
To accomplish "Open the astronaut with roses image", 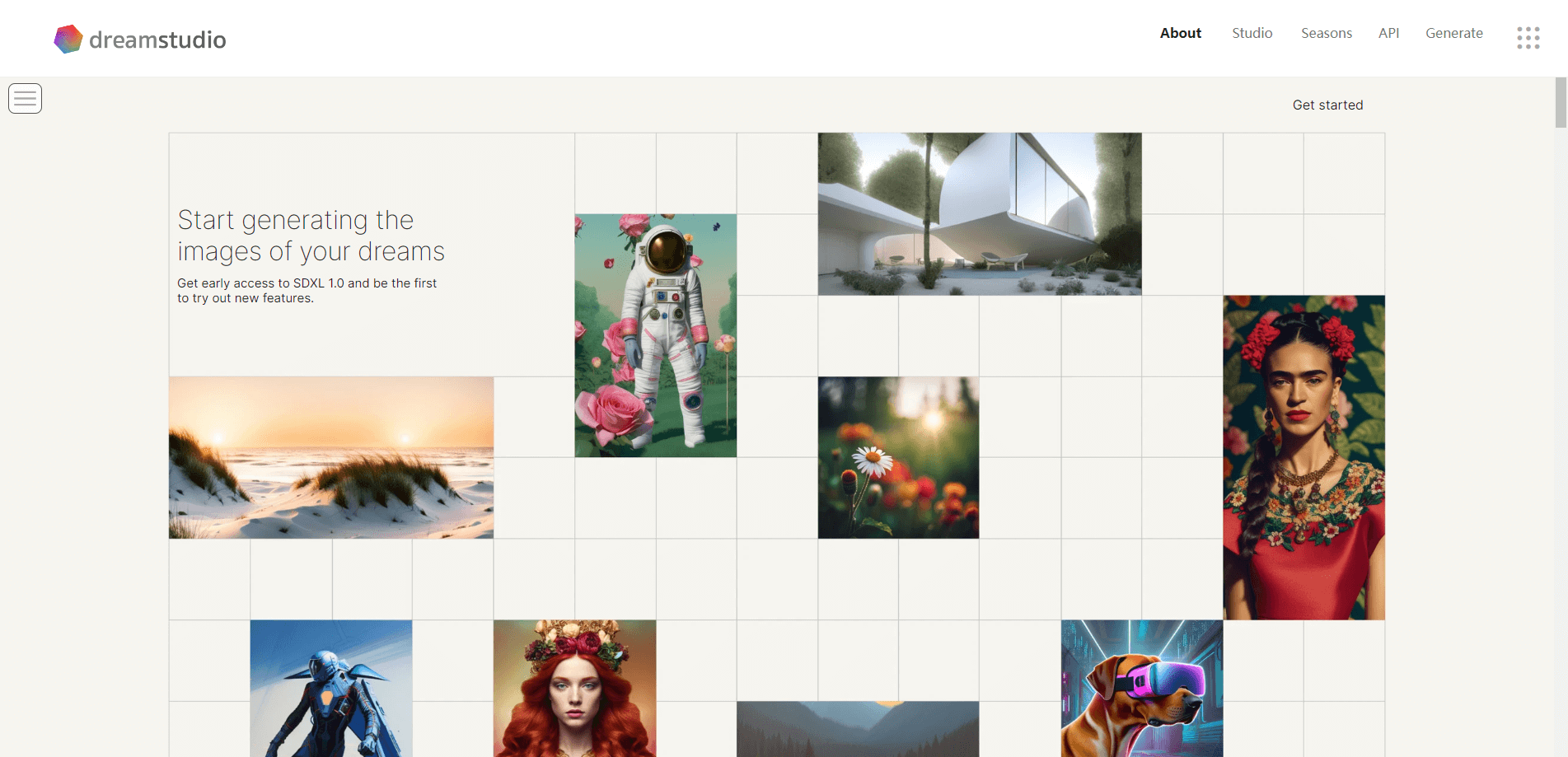I will coord(656,336).
